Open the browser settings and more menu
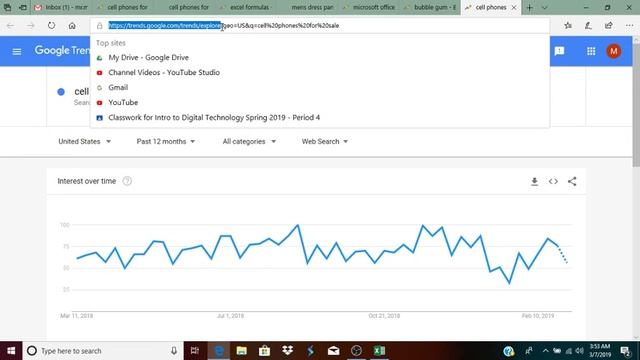640x360 pixels. 629,25
